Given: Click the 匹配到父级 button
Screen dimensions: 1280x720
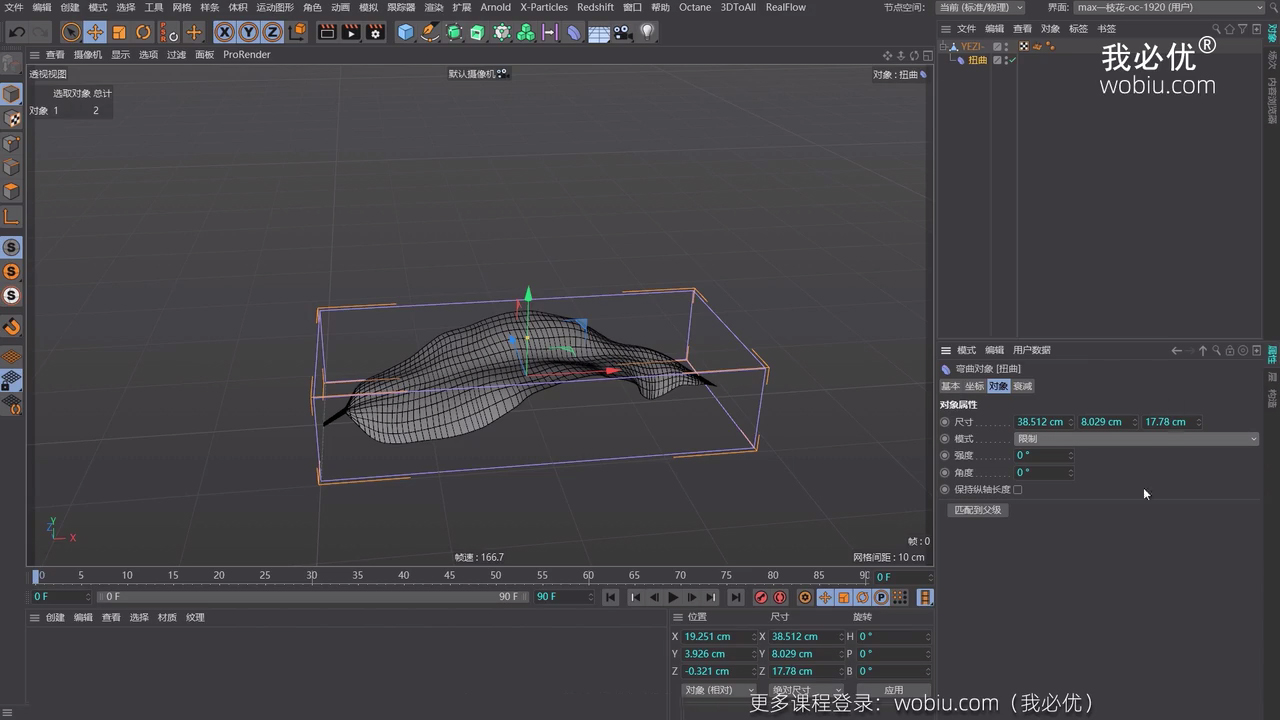Looking at the screenshot, I should [x=978, y=510].
